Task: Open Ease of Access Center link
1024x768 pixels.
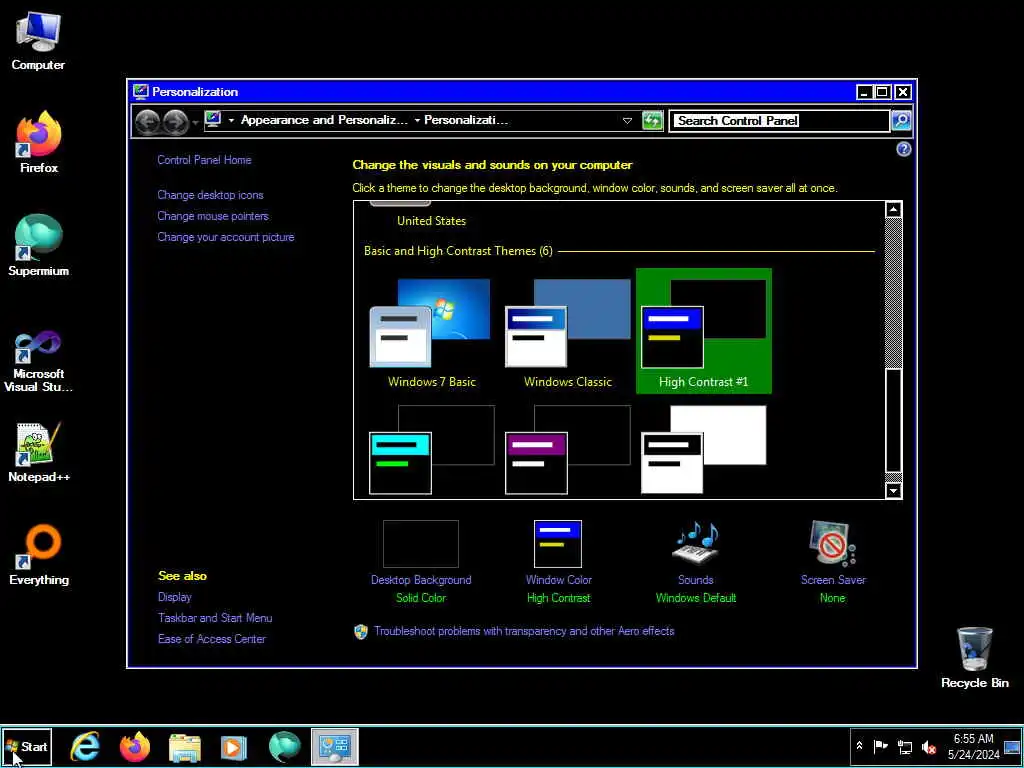Action: 212,639
